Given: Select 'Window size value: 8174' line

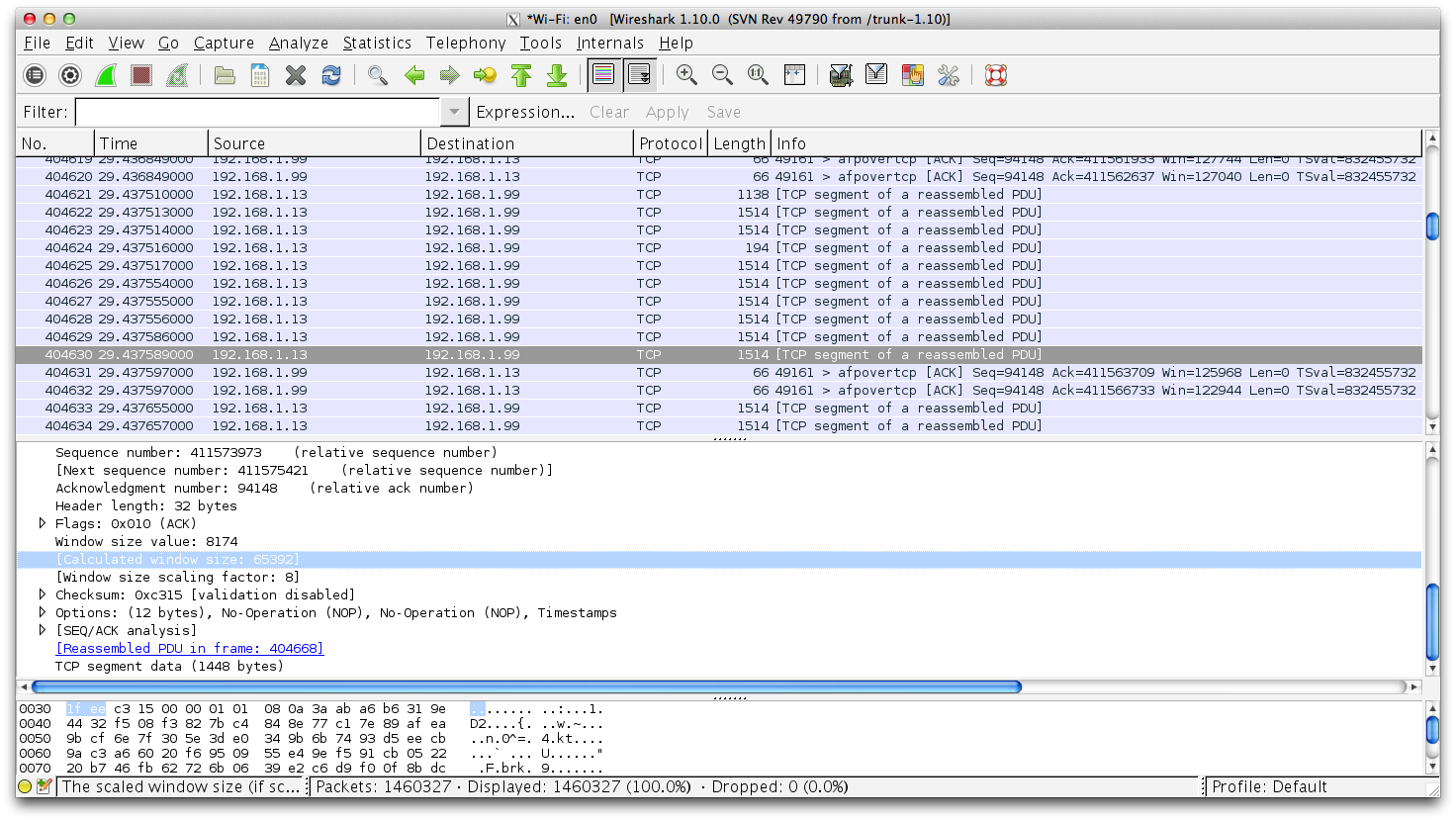Looking at the screenshot, I should click(146, 541).
